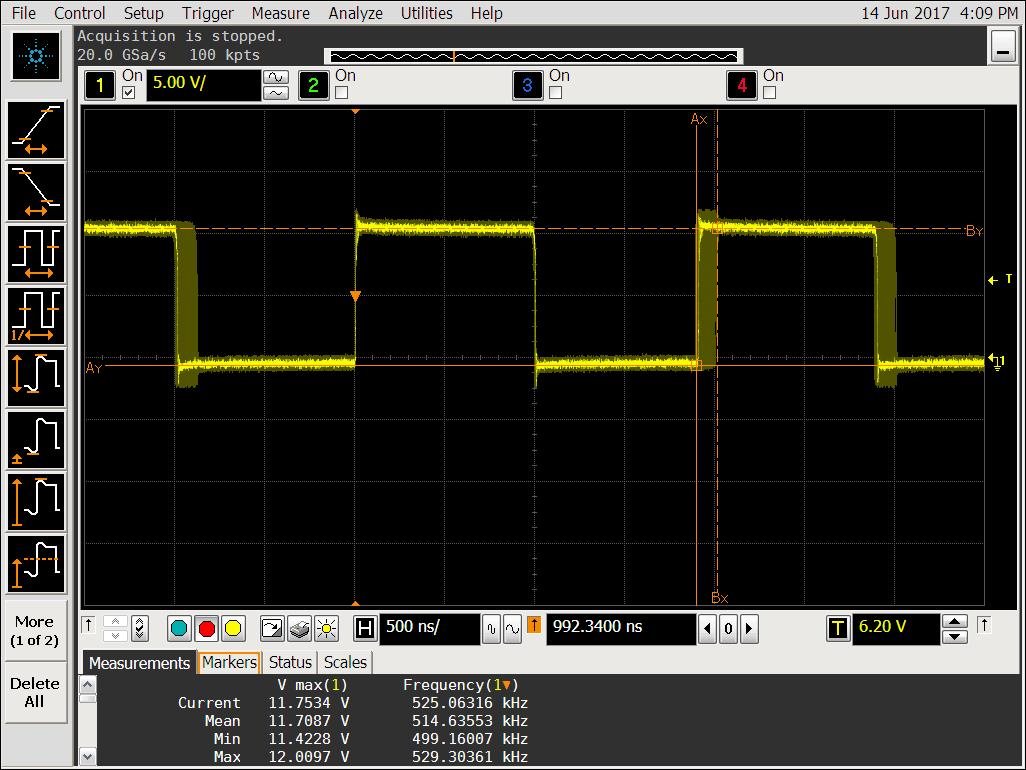Click channel 4 number button

point(742,85)
